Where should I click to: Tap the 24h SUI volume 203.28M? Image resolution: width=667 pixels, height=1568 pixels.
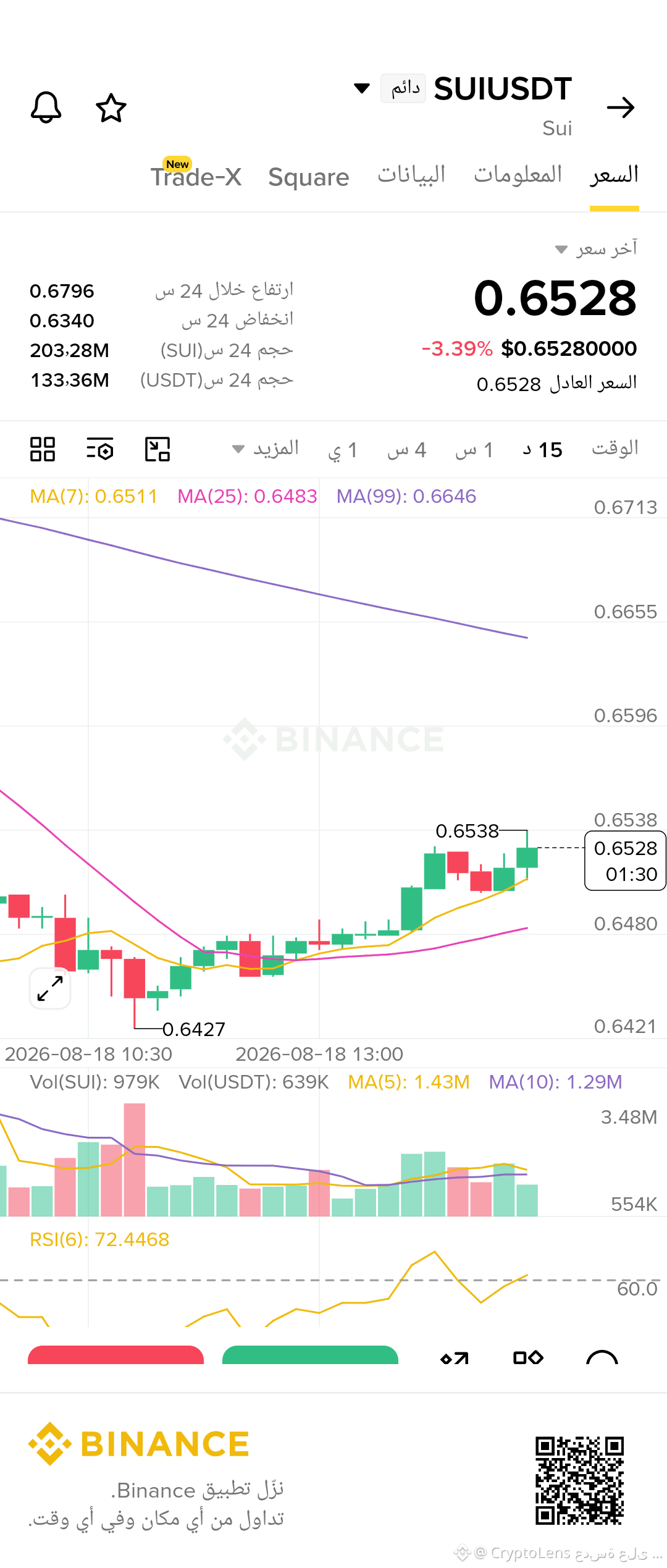click(x=69, y=350)
